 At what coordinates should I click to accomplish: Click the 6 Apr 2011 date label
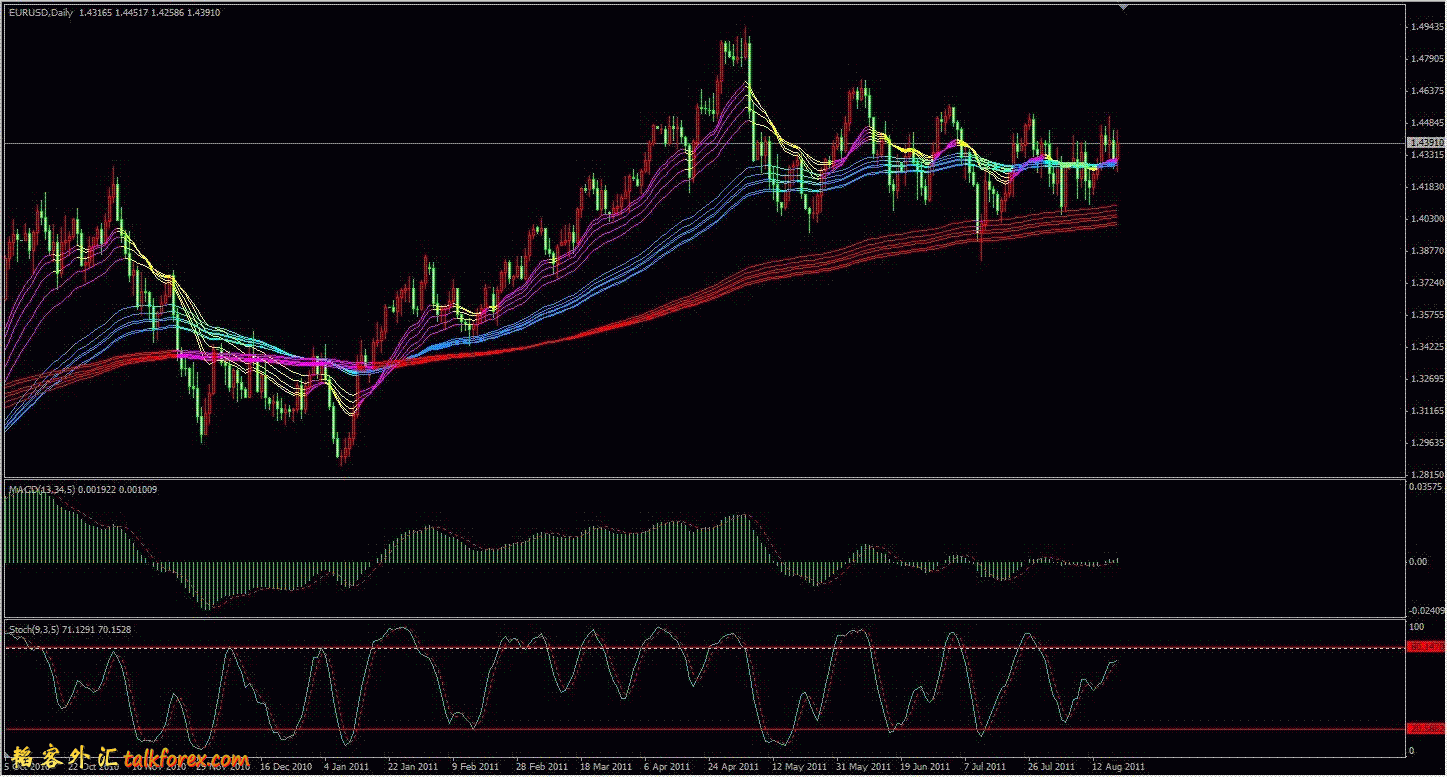coord(668,767)
